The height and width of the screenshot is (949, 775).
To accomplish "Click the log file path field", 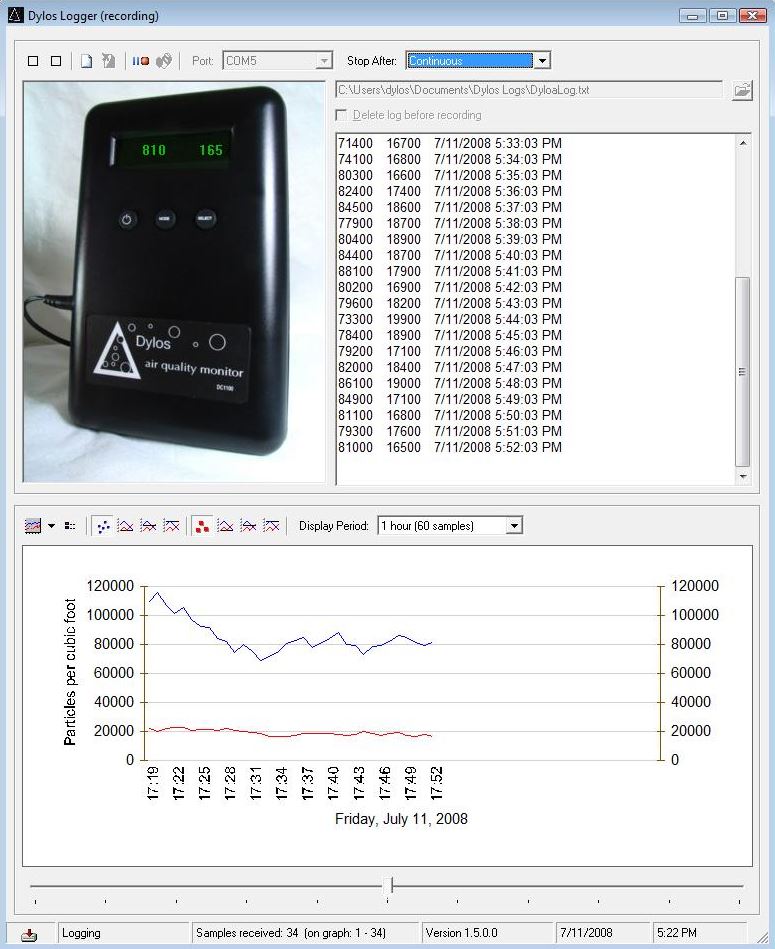I will pyautogui.click(x=529, y=90).
